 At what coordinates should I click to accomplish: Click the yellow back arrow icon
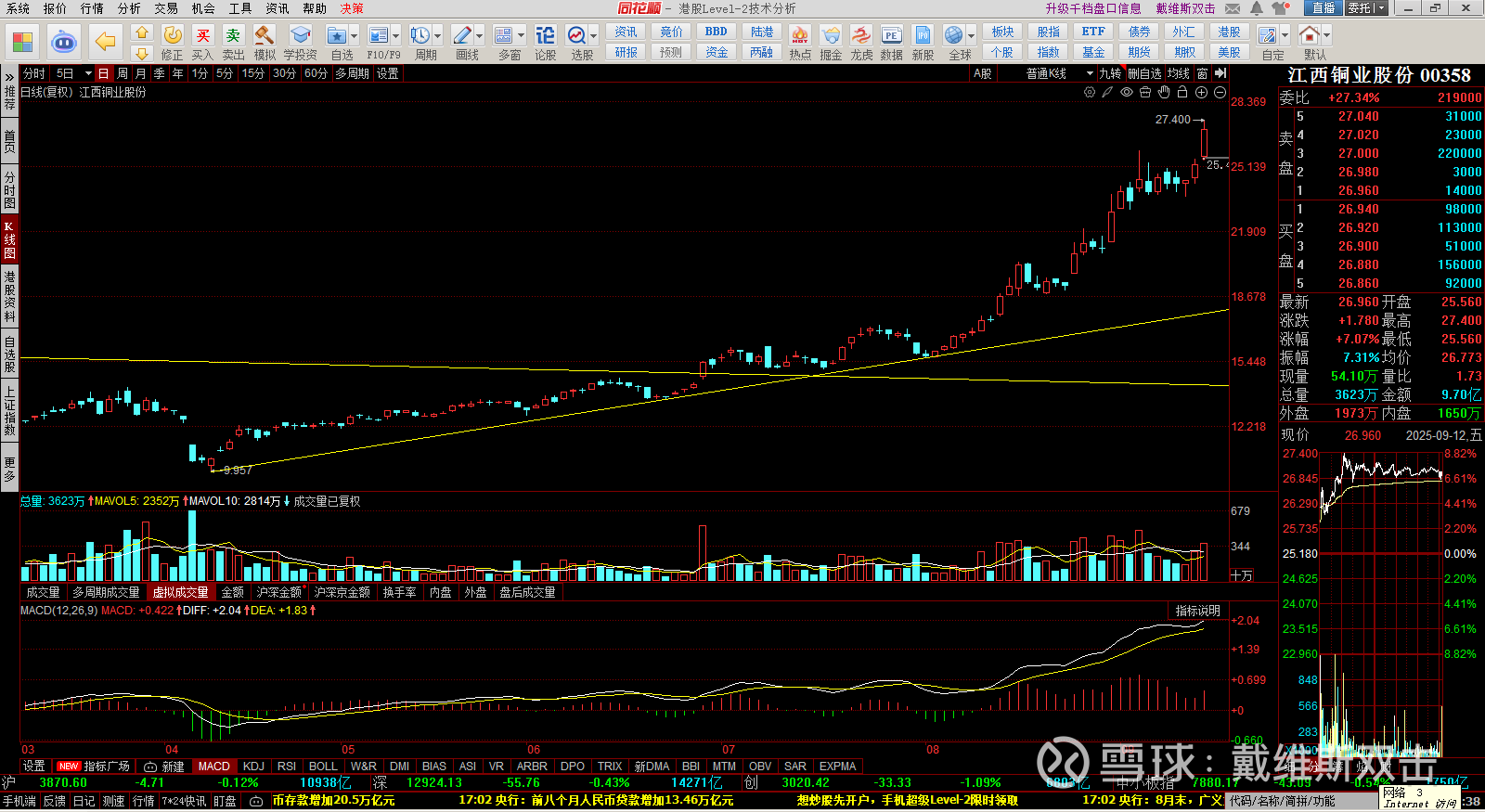point(106,42)
